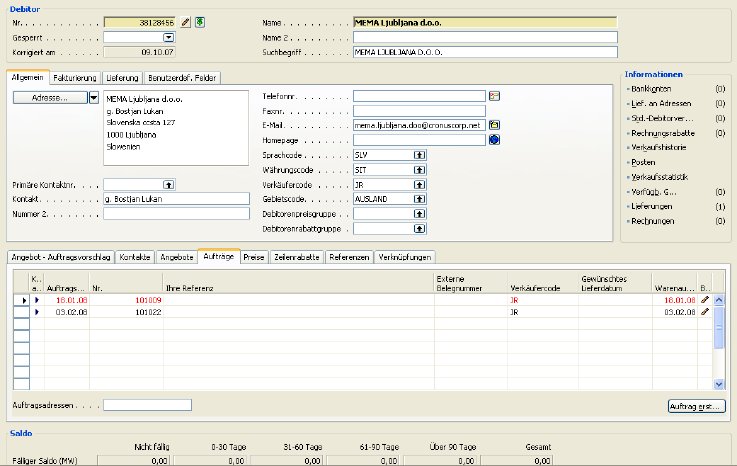Open the Gesperrt dropdown
Viewport: 737px width, 466px height.
point(169,37)
